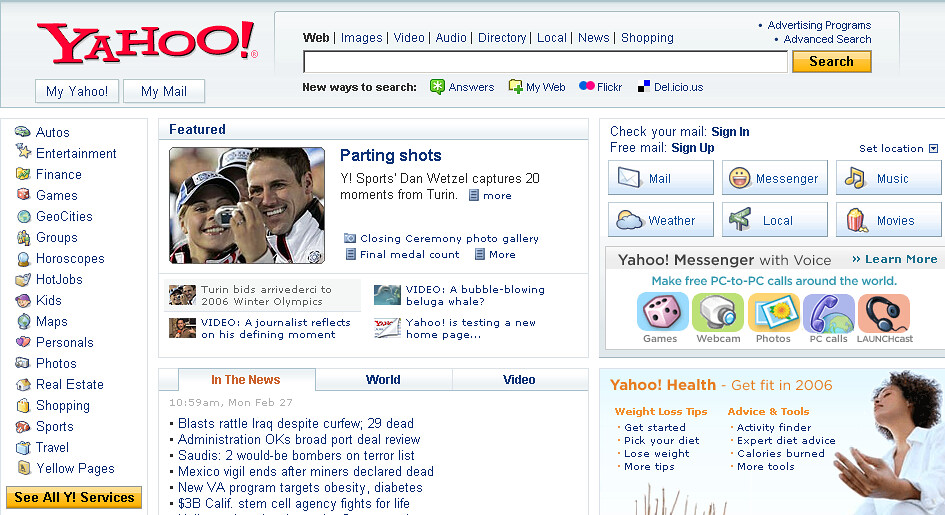Switch to the Video news tab
Image resolution: width=945 pixels, height=515 pixels.
[520, 379]
